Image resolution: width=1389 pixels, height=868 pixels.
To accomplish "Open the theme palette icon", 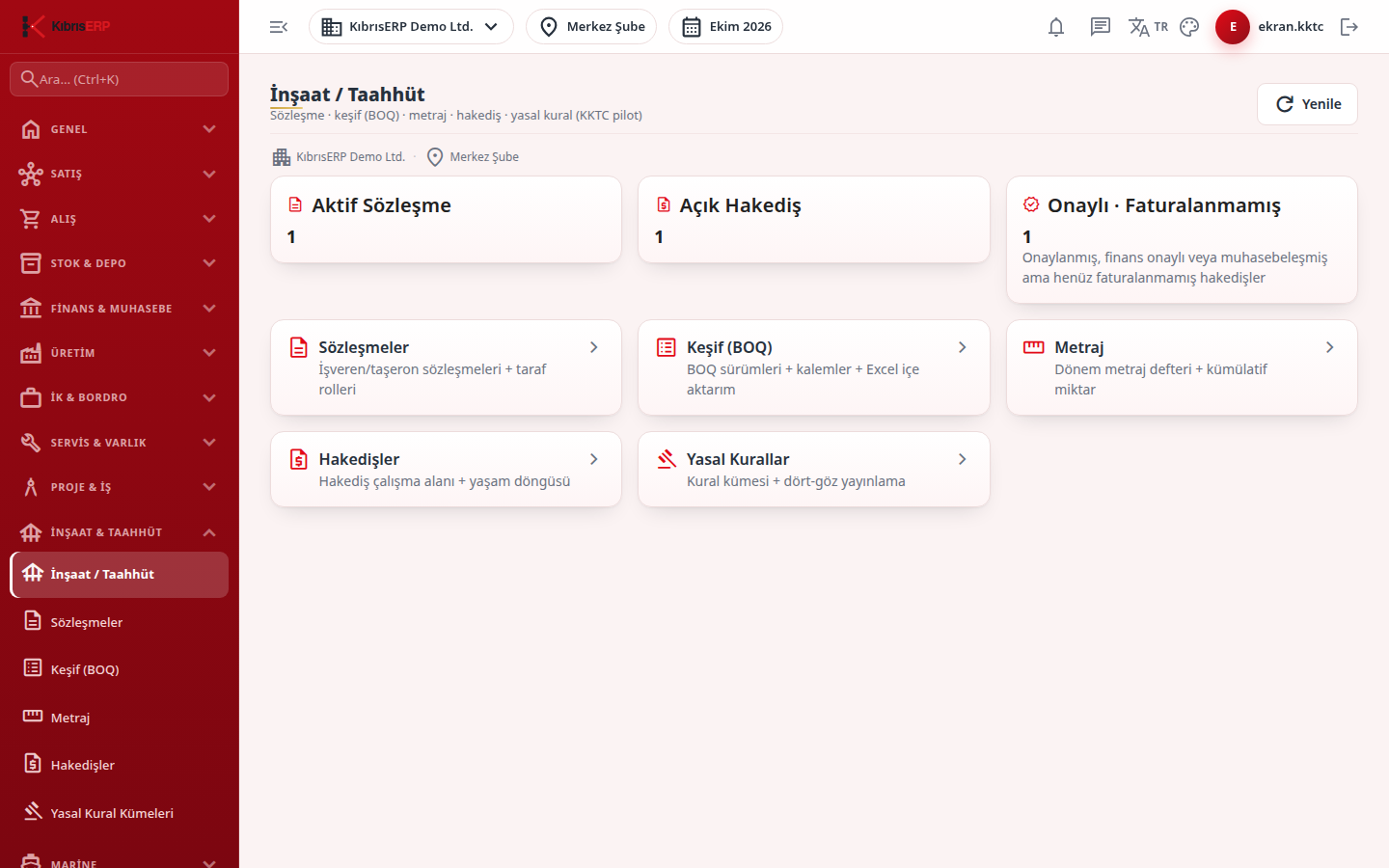I will click(1189, 27).
